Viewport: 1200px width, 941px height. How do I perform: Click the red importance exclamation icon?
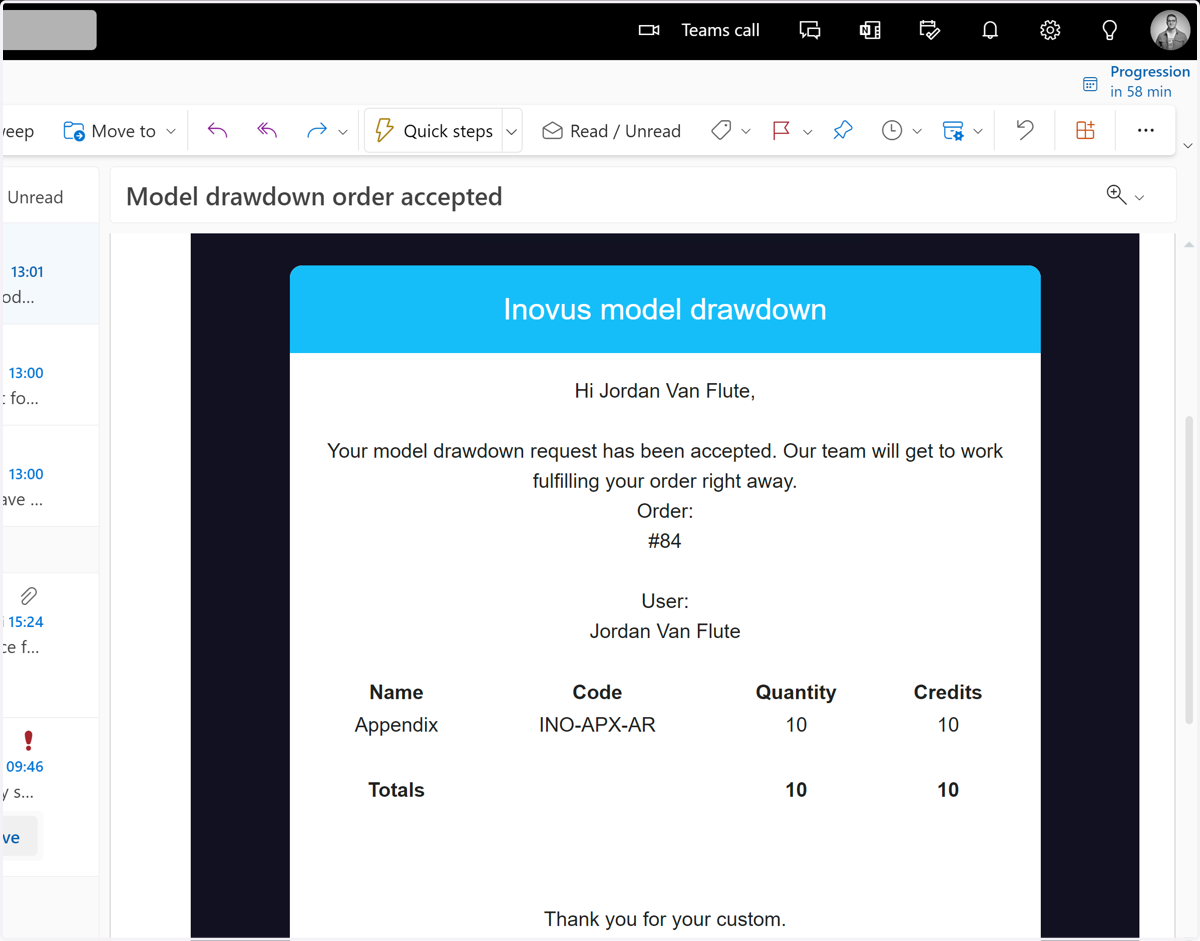[28, 740]
